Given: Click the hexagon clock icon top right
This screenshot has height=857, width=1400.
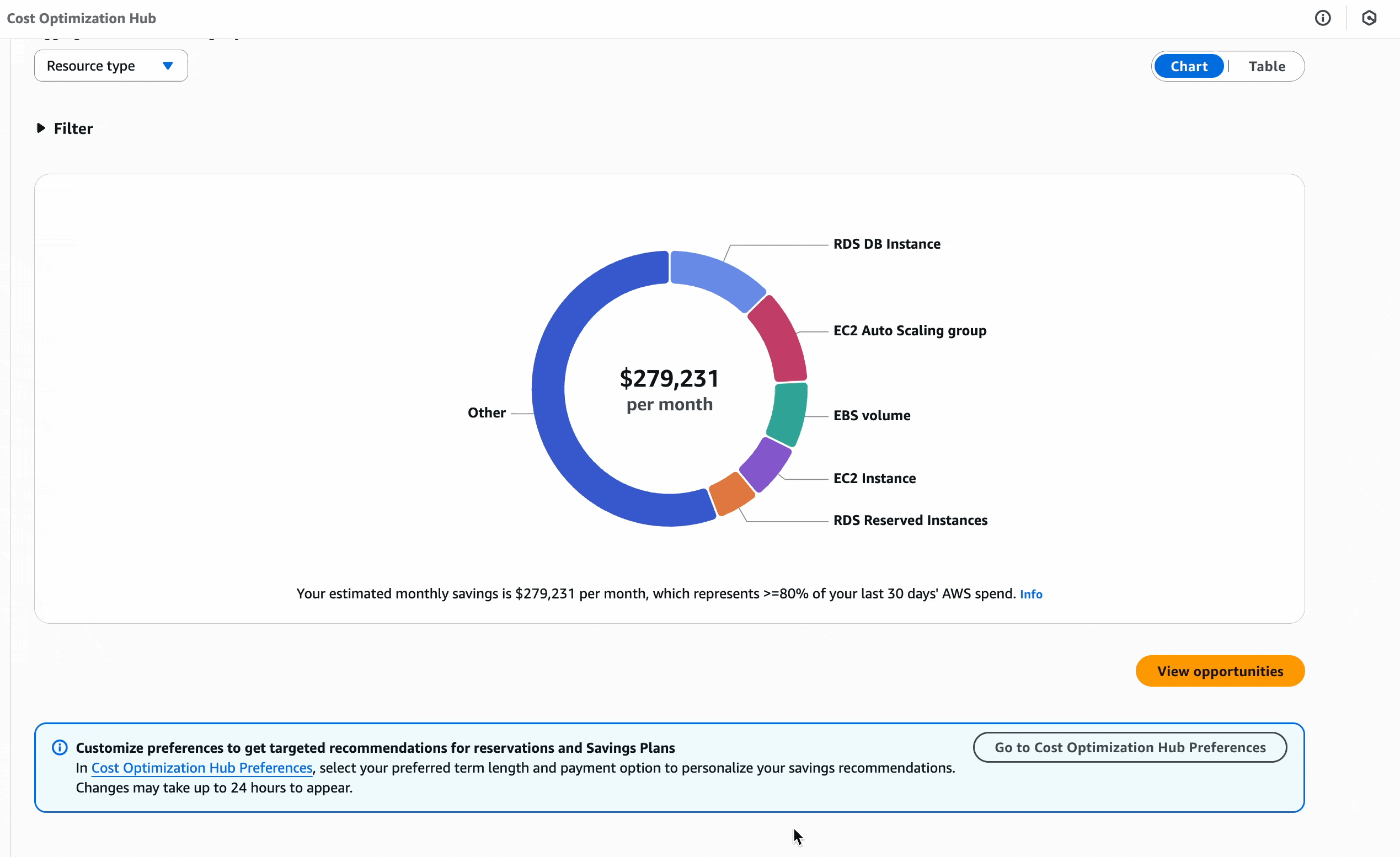Looking at the screenshot, I should tap(1369, 18).
